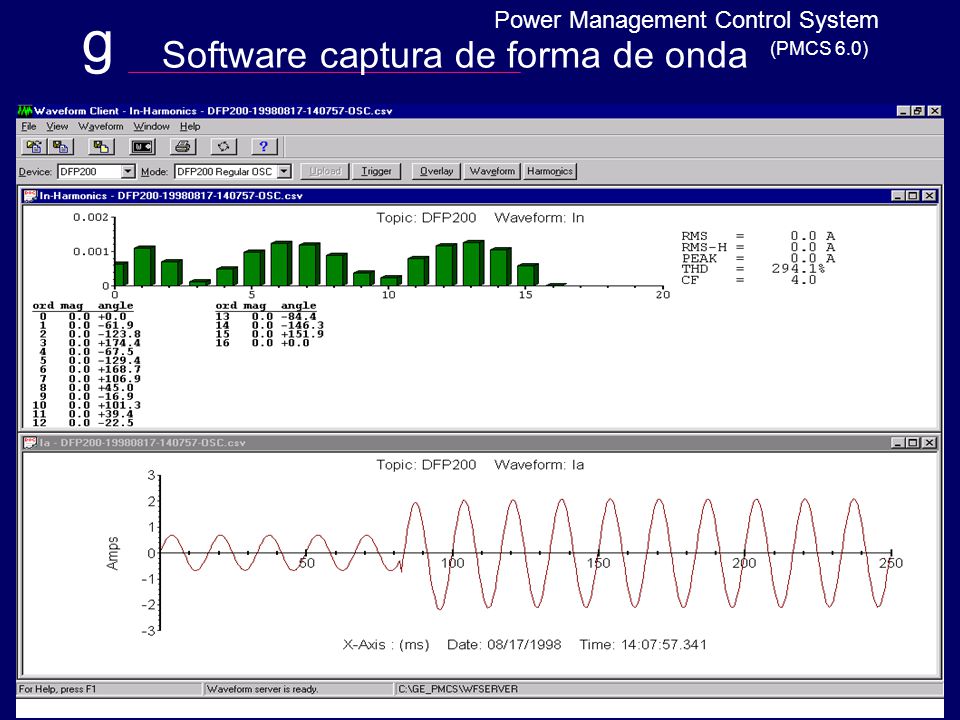Screen dimensions: 960x720
Task: Click the 'C:\GE_PMCS\WFSERVER' status bar path
Action: tap(458, 689)
